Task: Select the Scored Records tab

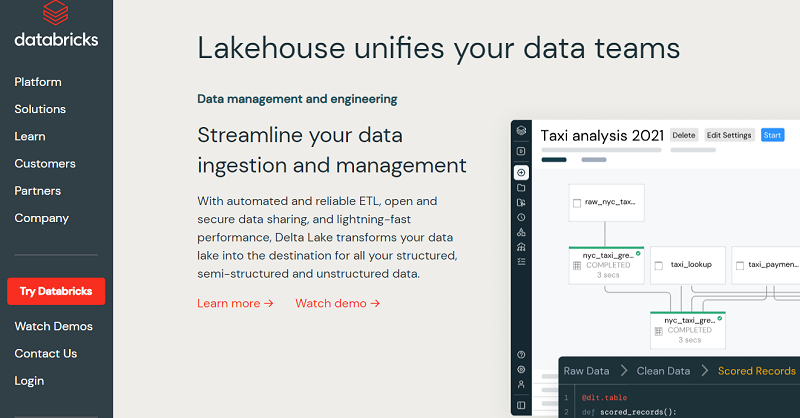Action: 757,371
